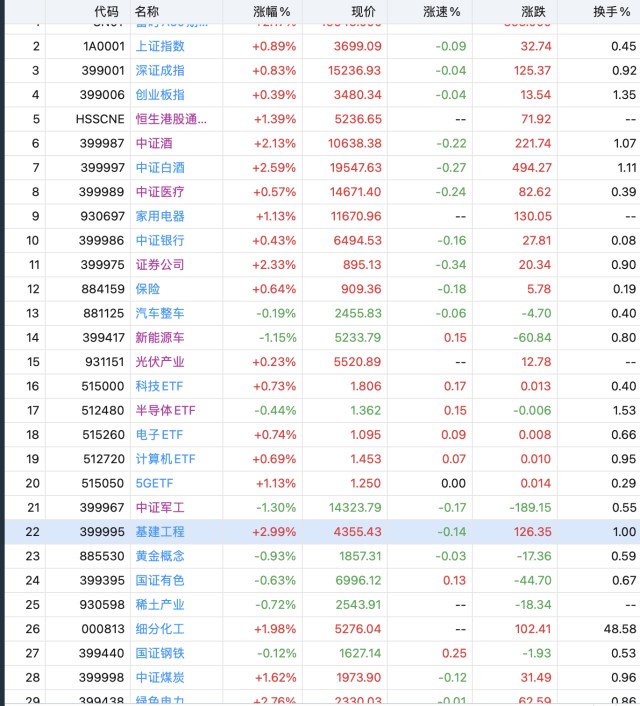Open 半导体ETF link

click(165, 411)
